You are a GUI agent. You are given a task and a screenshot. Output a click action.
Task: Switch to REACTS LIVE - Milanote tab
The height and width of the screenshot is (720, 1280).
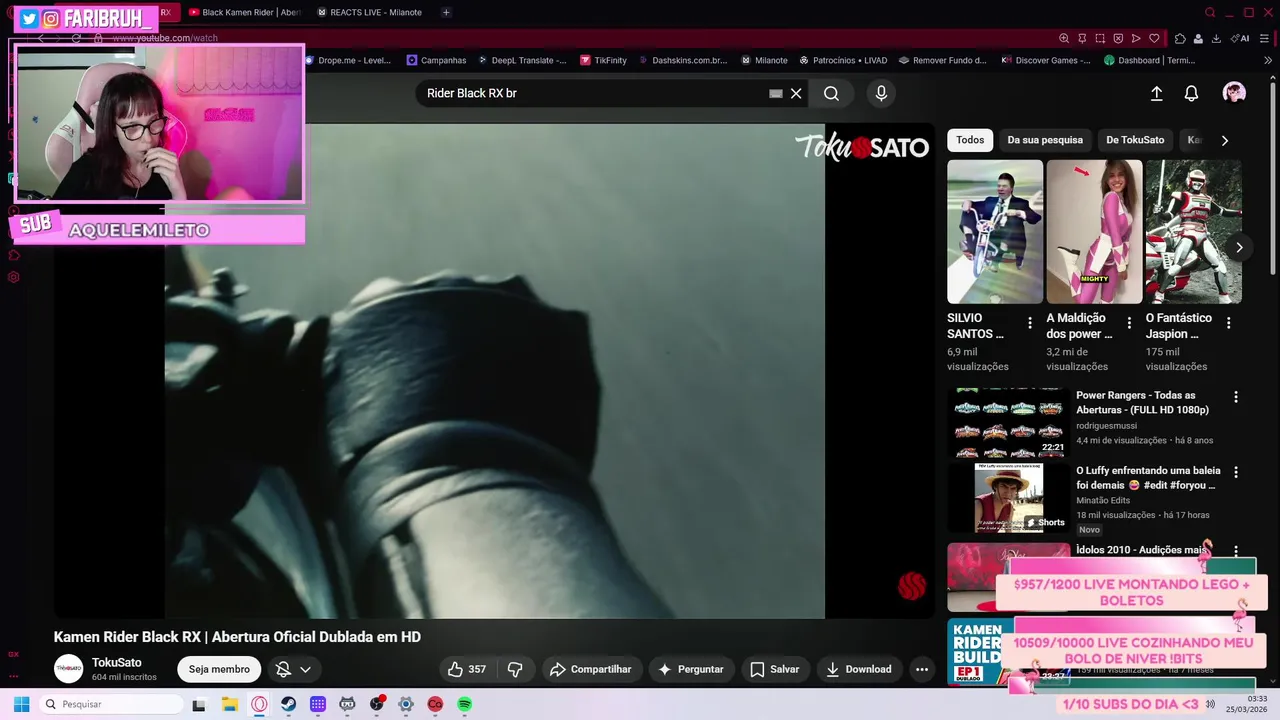click(x=370, y=12)
